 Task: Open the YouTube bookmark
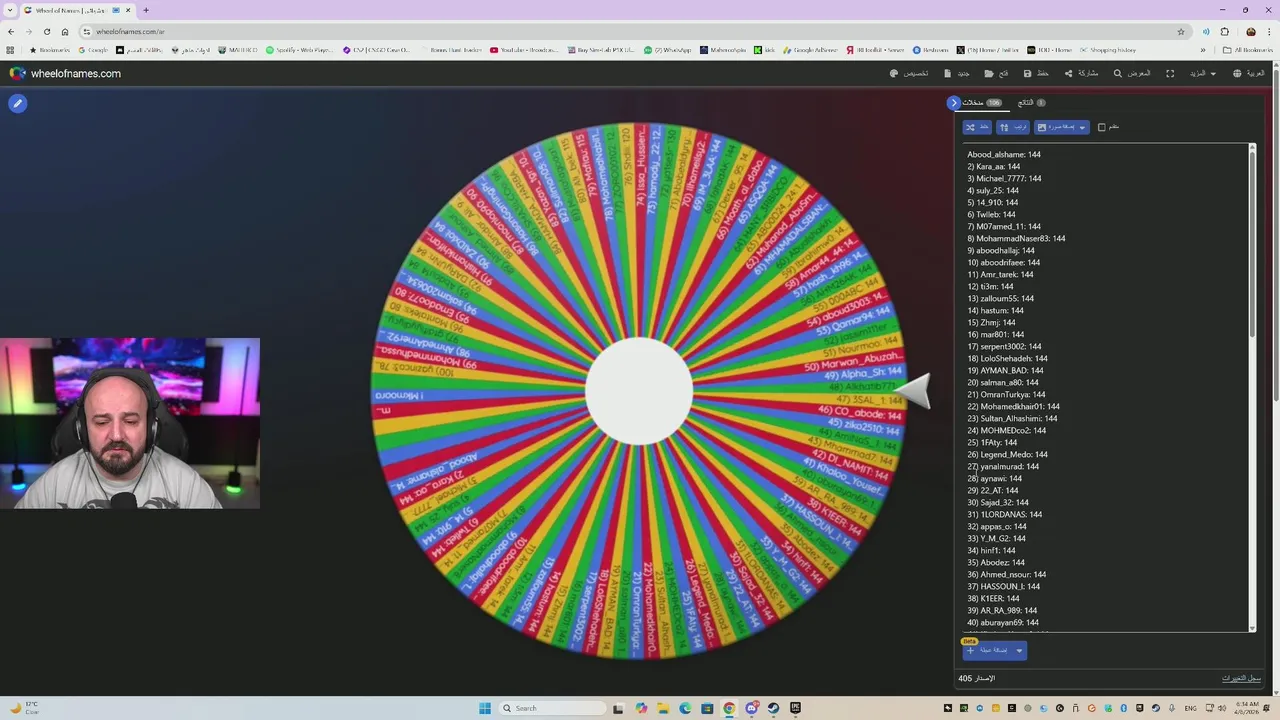pyautogui.click(x=524, y=49)
